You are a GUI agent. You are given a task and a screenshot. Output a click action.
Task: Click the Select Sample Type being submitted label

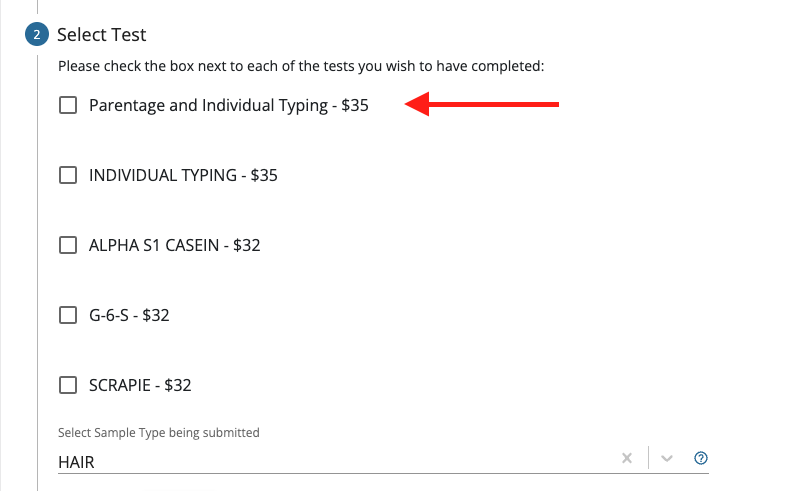[159, 433]
